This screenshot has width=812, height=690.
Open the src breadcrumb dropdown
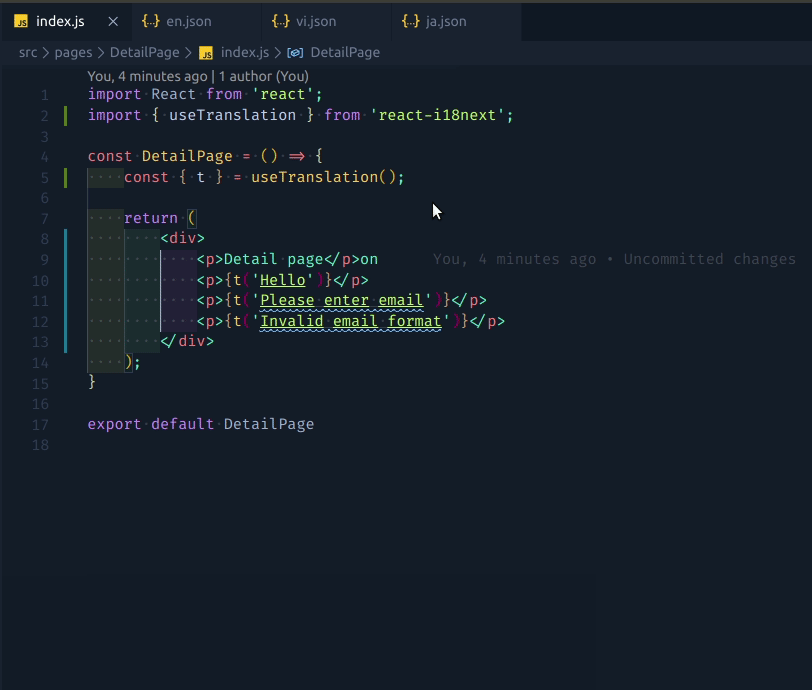point(28,52)
